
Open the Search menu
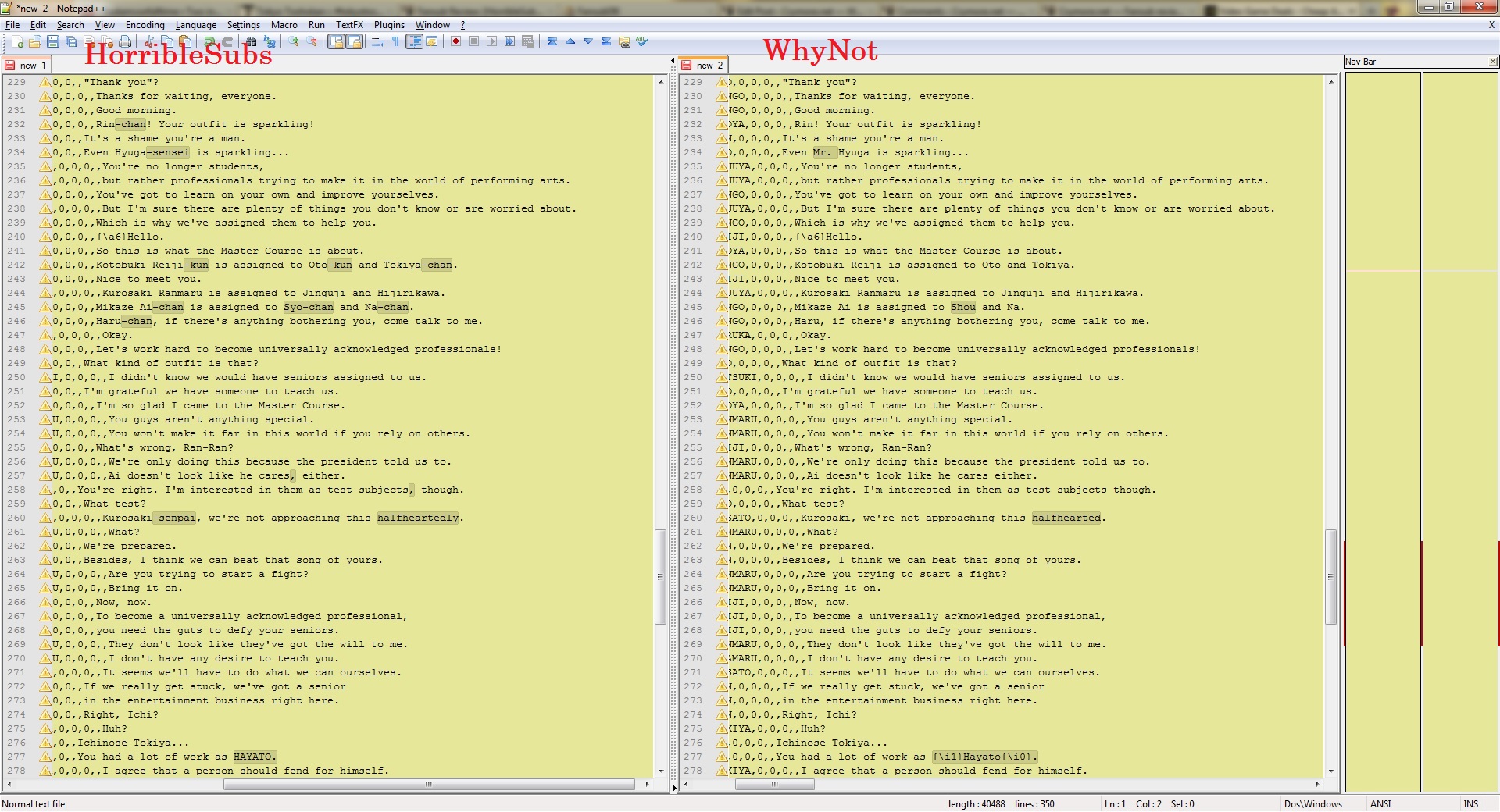coord(70,25)
